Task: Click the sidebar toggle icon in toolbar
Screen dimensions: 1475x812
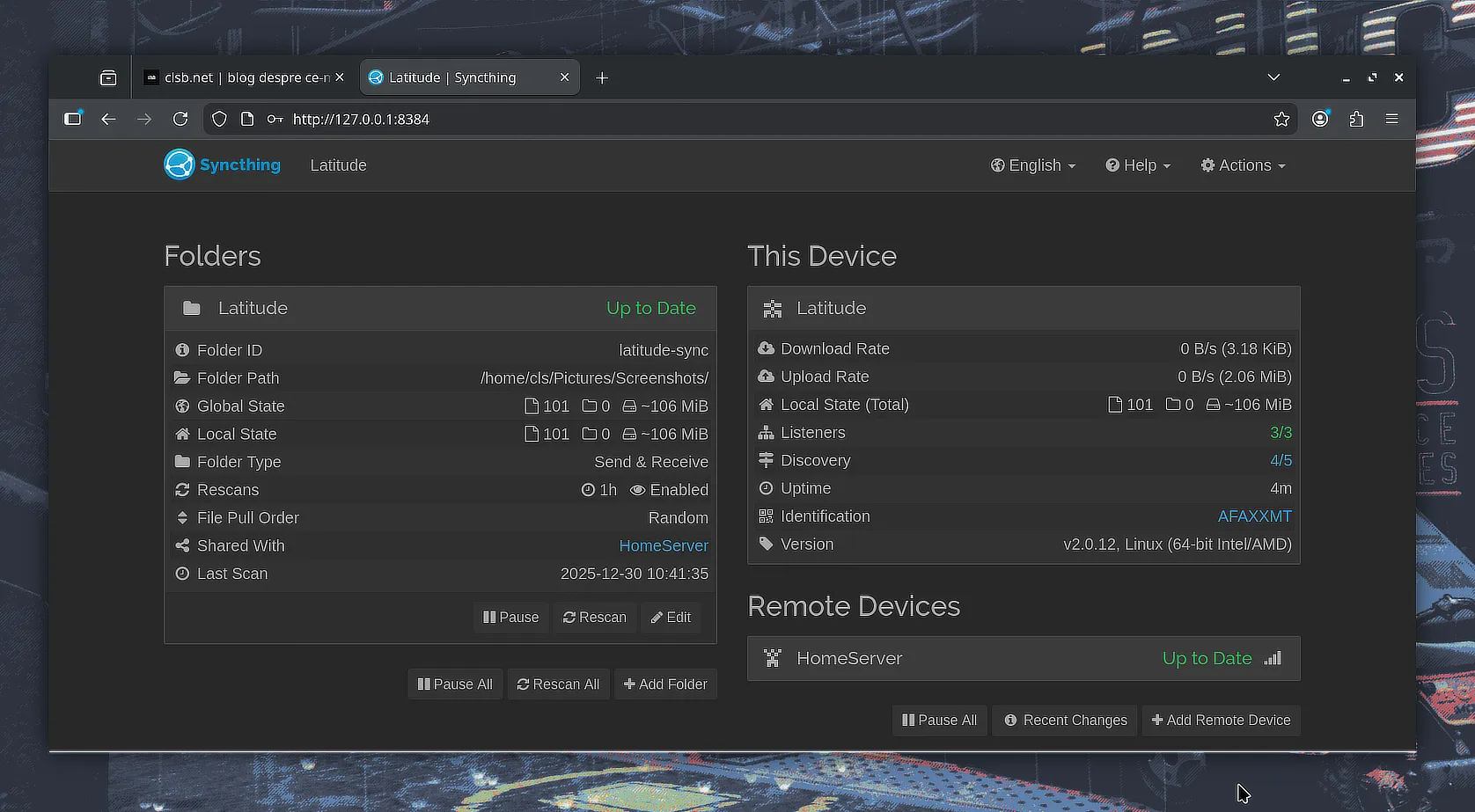Action: click(x=73, y=119)
